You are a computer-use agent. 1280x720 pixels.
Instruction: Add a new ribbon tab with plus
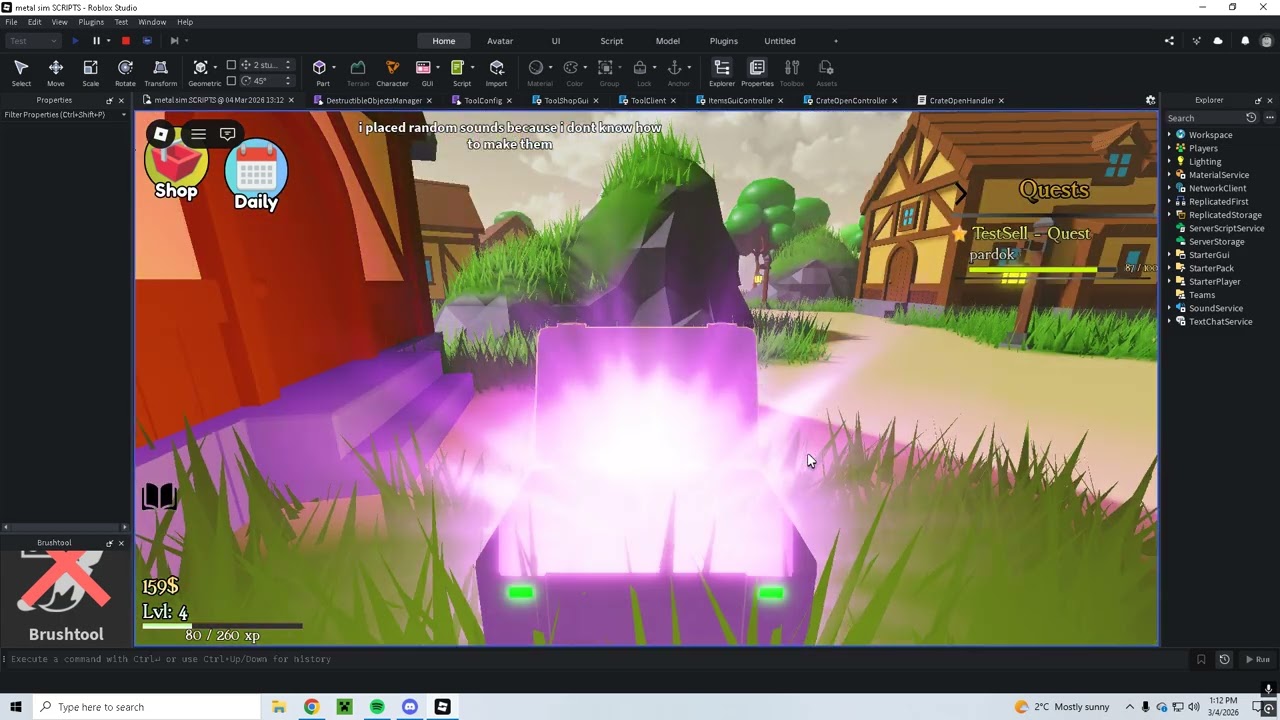[x=836, y=41]
